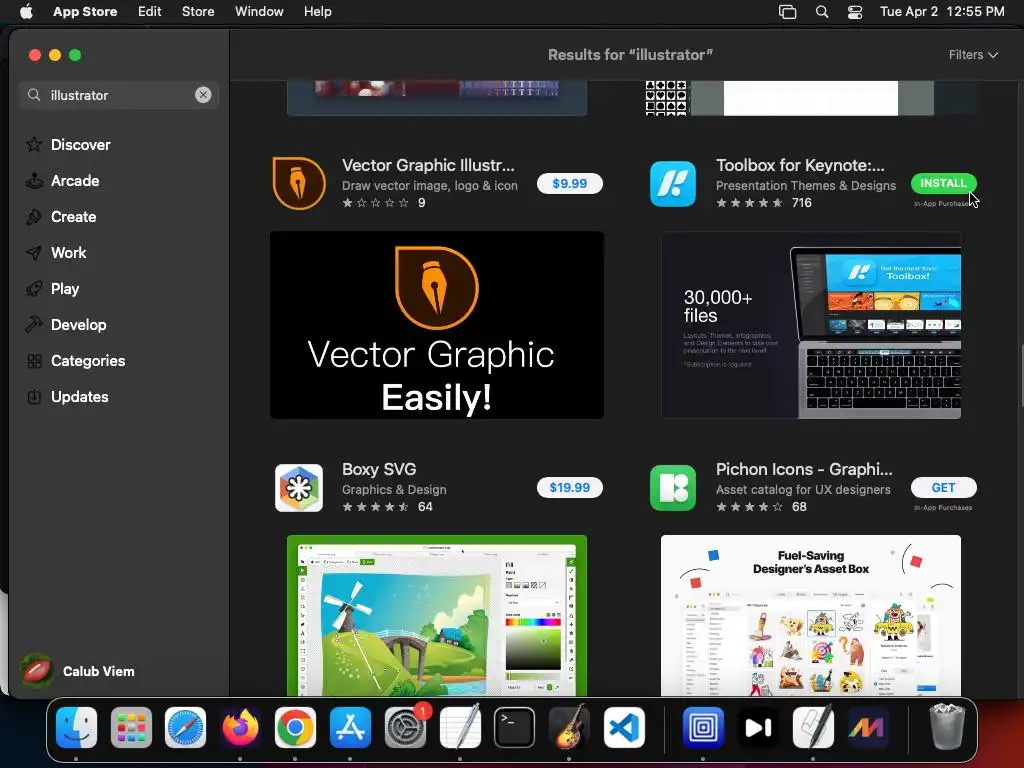Click the date and time display
This screenshot has height=768, width=1024.
pos(942,11)
